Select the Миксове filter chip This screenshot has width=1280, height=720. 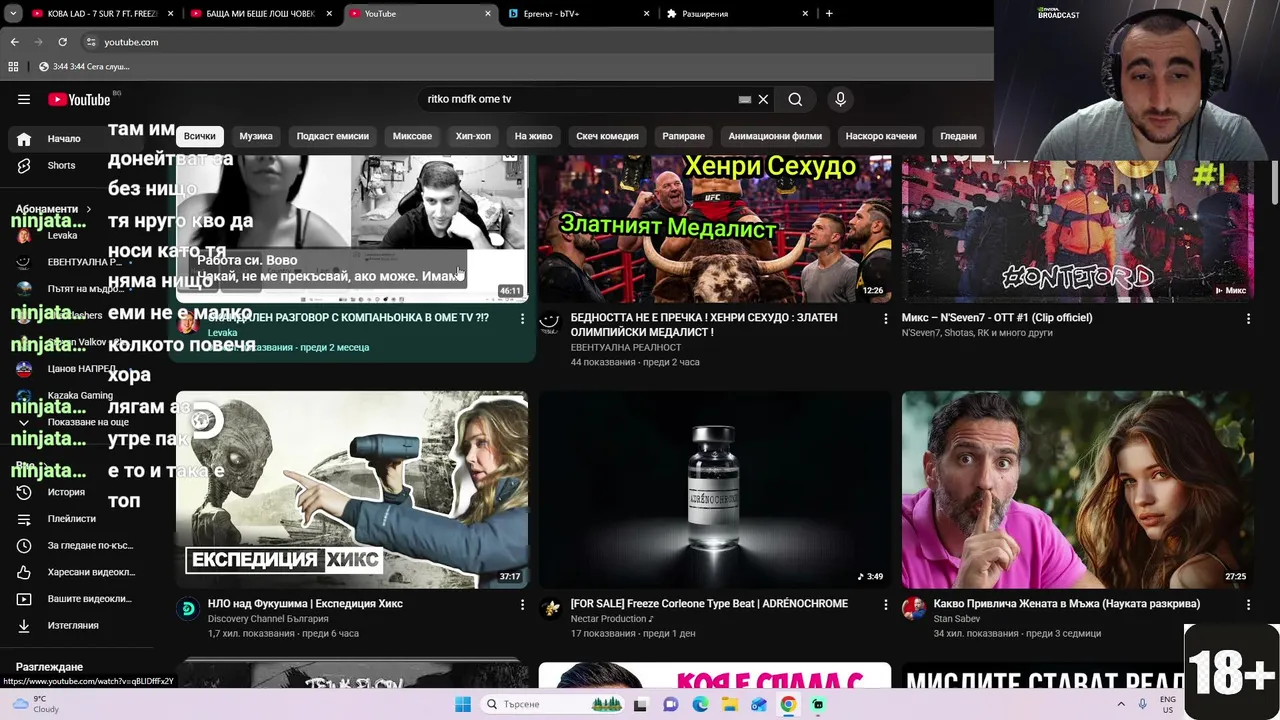[x=412, y=136]
